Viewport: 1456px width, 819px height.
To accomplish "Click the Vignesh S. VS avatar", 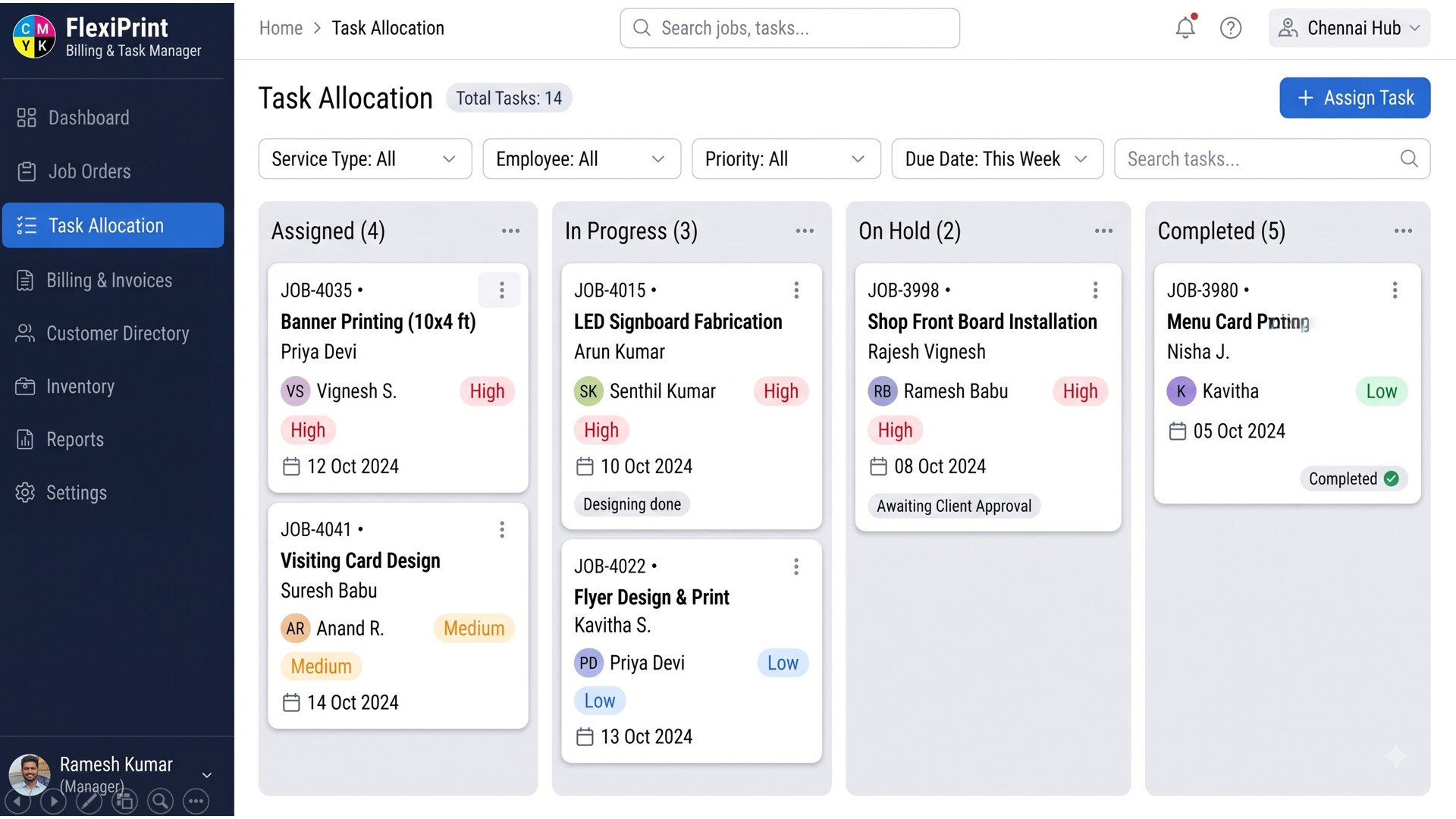I will [295, 391].
